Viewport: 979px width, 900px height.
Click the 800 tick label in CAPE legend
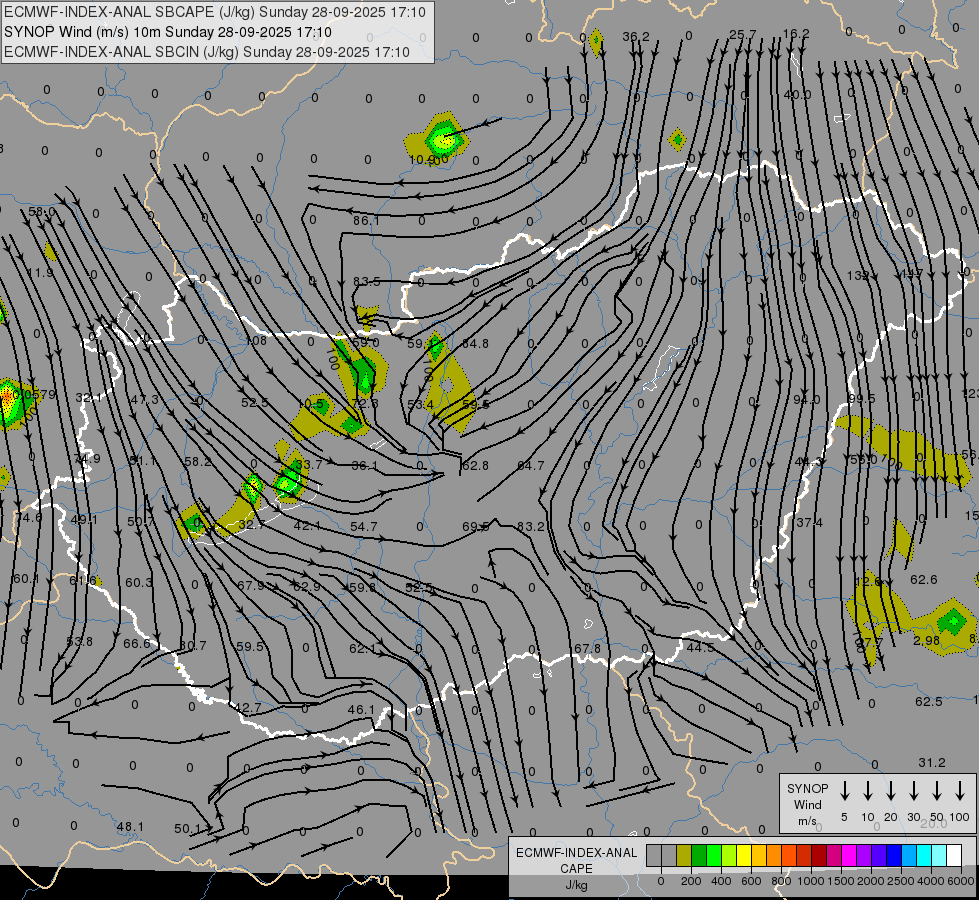pos(781,881)
